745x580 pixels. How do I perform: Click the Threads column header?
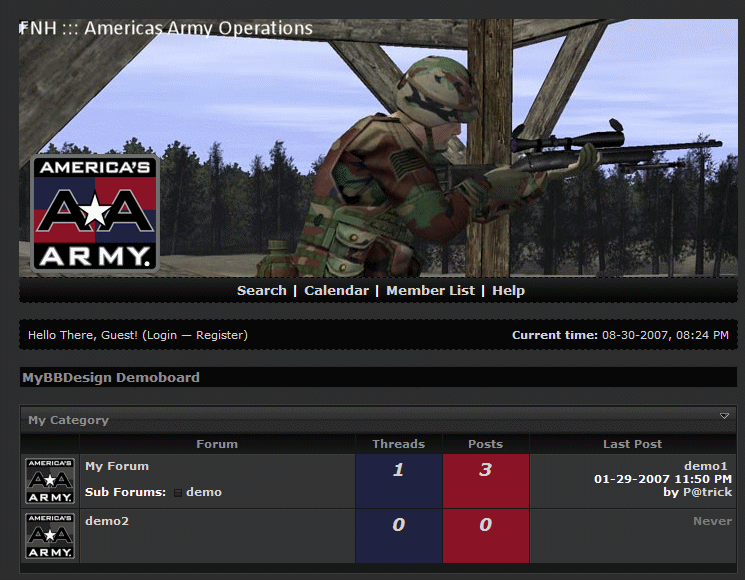(x=399, y=444)
